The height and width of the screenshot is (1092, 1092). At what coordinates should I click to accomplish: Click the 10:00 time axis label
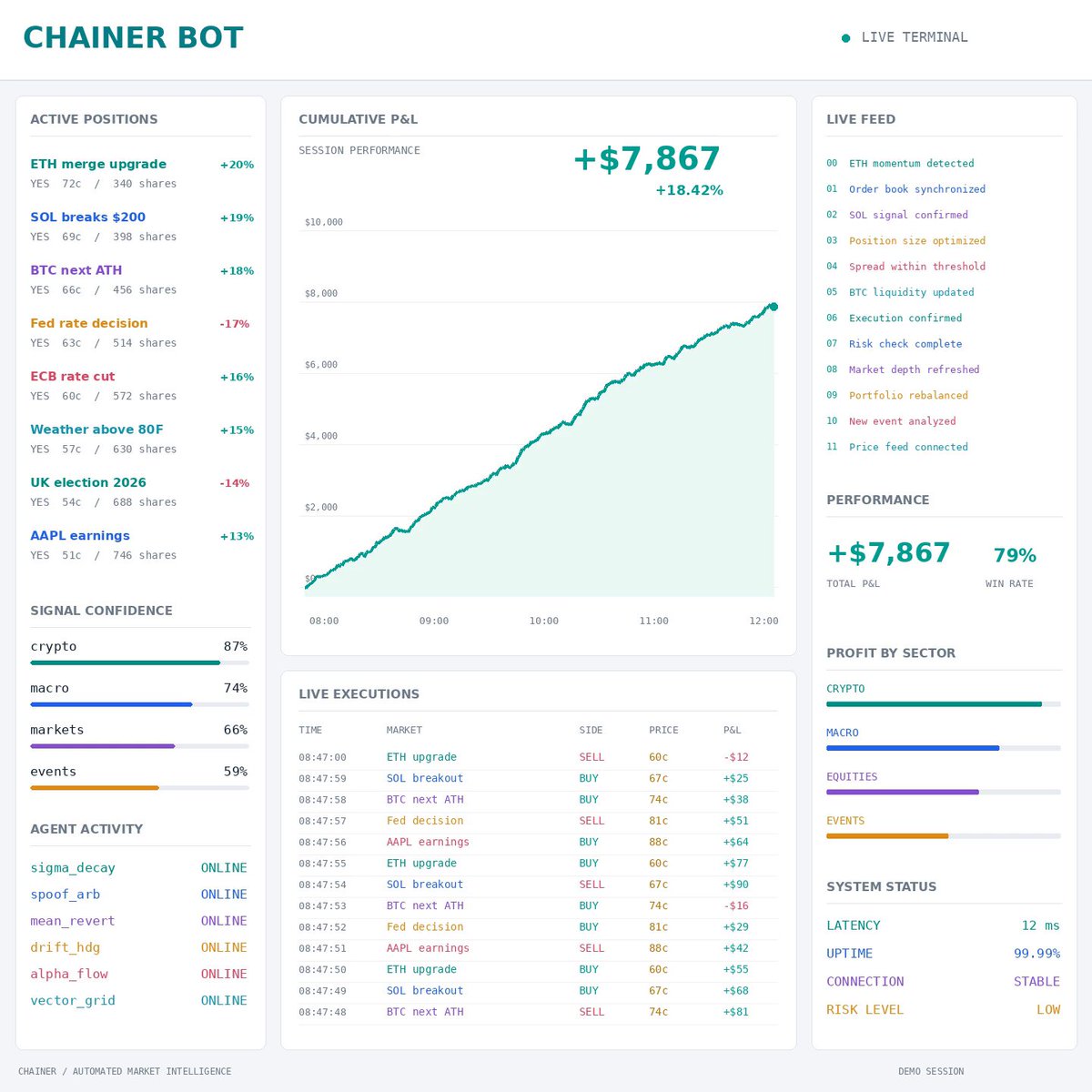click(x=544, y=621)
